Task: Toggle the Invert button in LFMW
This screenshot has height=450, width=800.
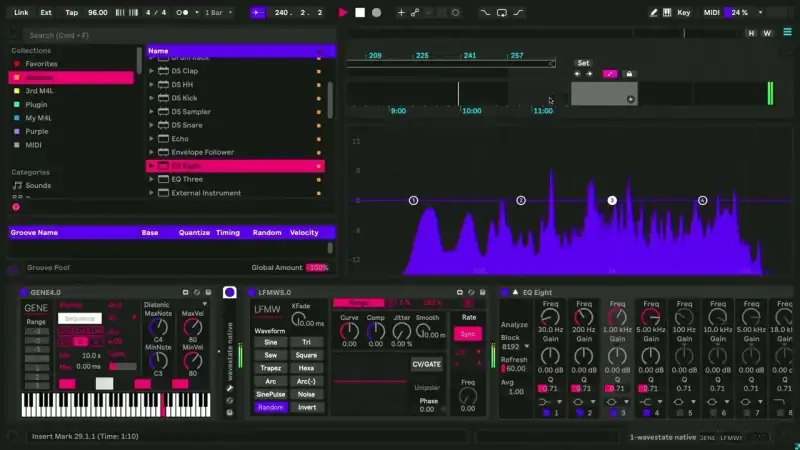Action: click(307, 407)
